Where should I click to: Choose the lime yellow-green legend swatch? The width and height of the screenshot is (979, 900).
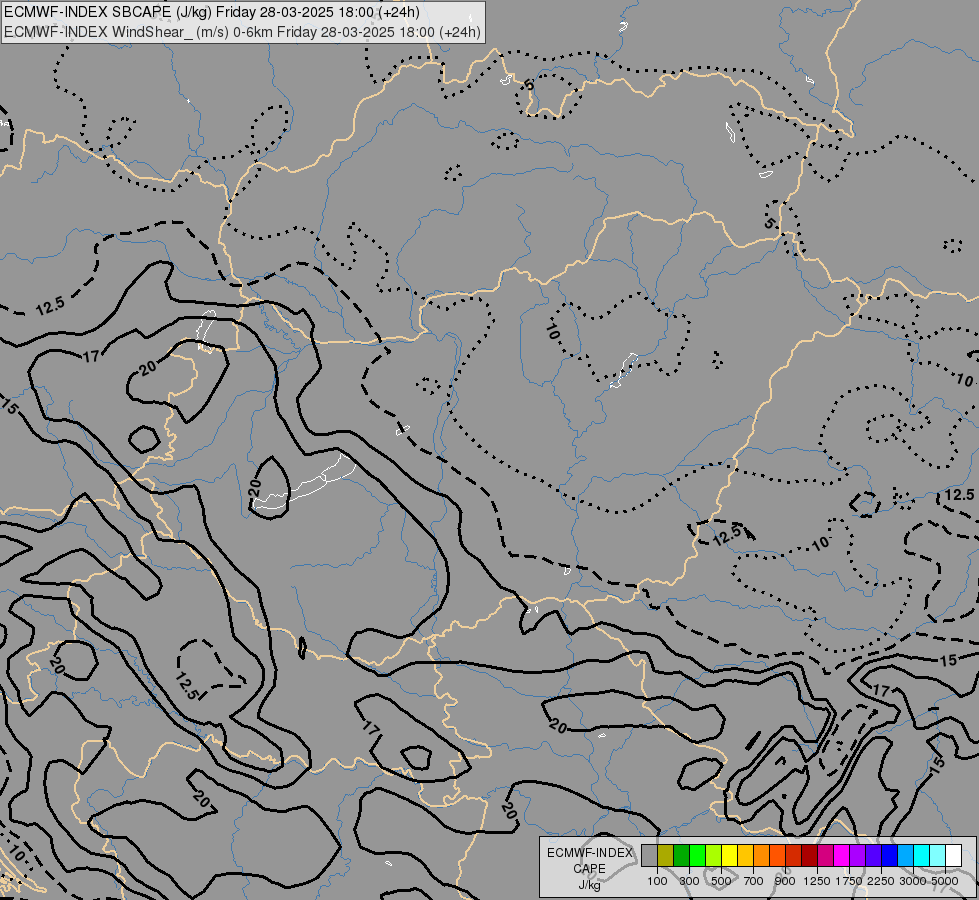click(714, 855)
